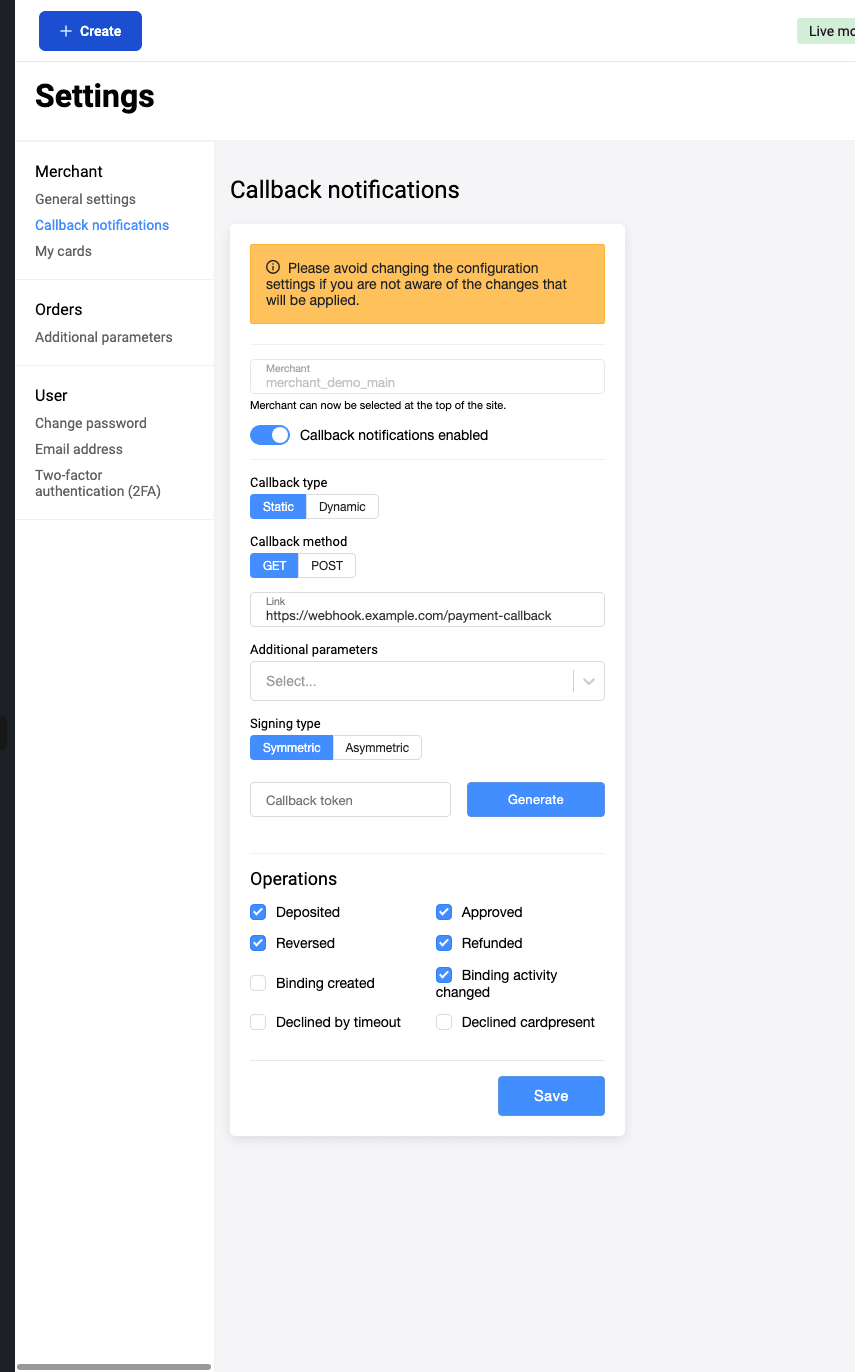855x1372 pixels.
Task: Uncheck the Refunded operation checkbox
Action: [x=444, y=943]
